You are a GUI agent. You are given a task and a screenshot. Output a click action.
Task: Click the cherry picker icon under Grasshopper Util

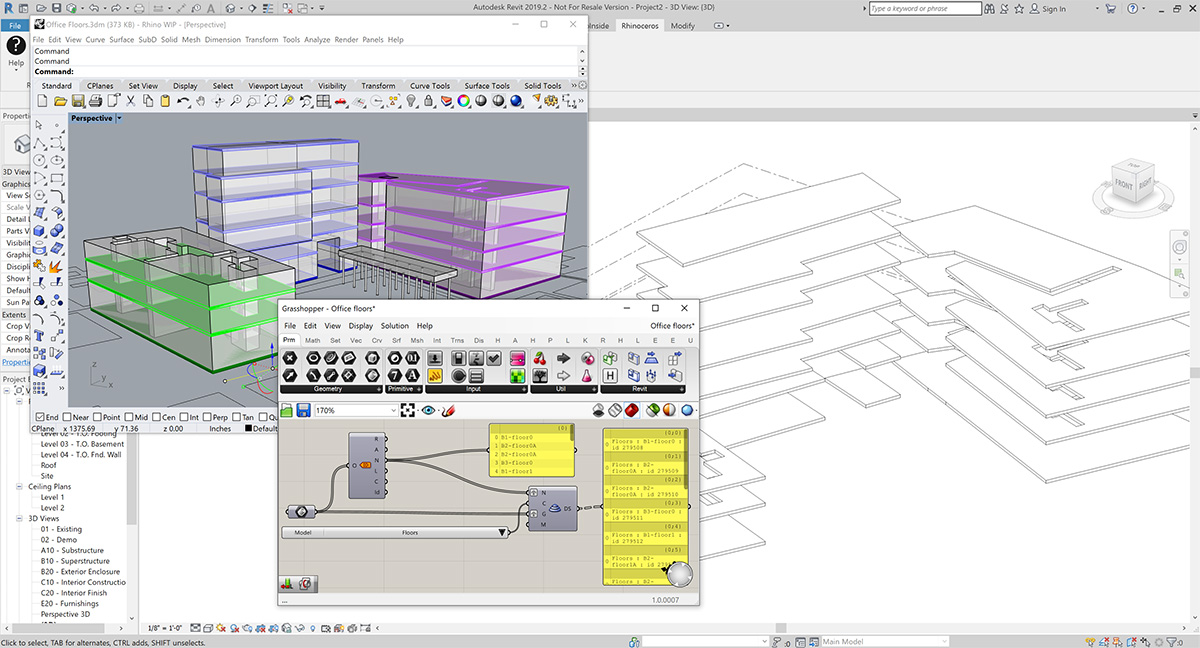[537, 360]
